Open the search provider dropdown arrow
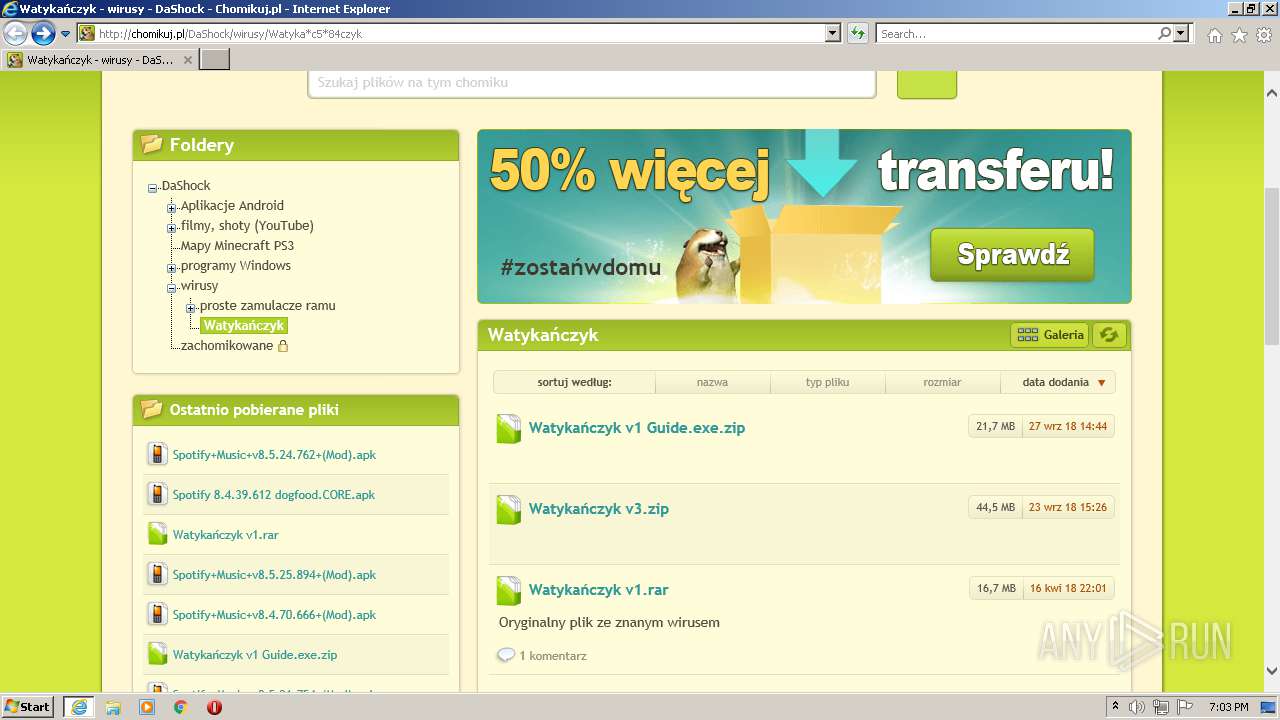 click(x=1182, y=34)
